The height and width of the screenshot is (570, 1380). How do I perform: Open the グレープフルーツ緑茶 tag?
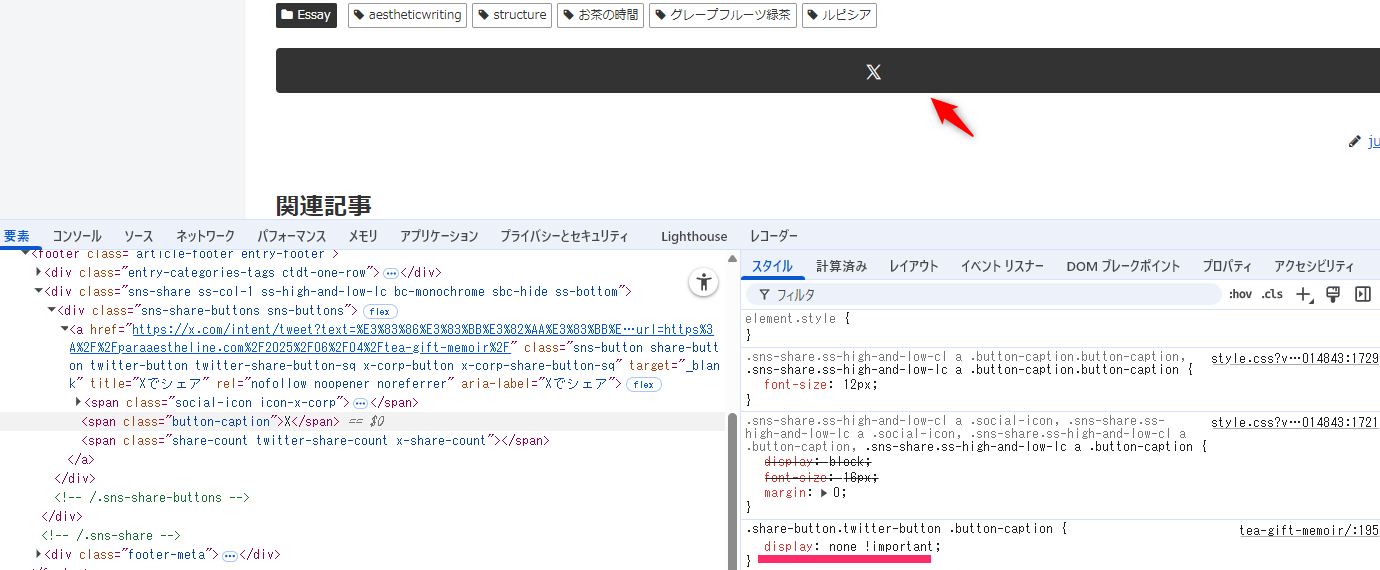723,15
